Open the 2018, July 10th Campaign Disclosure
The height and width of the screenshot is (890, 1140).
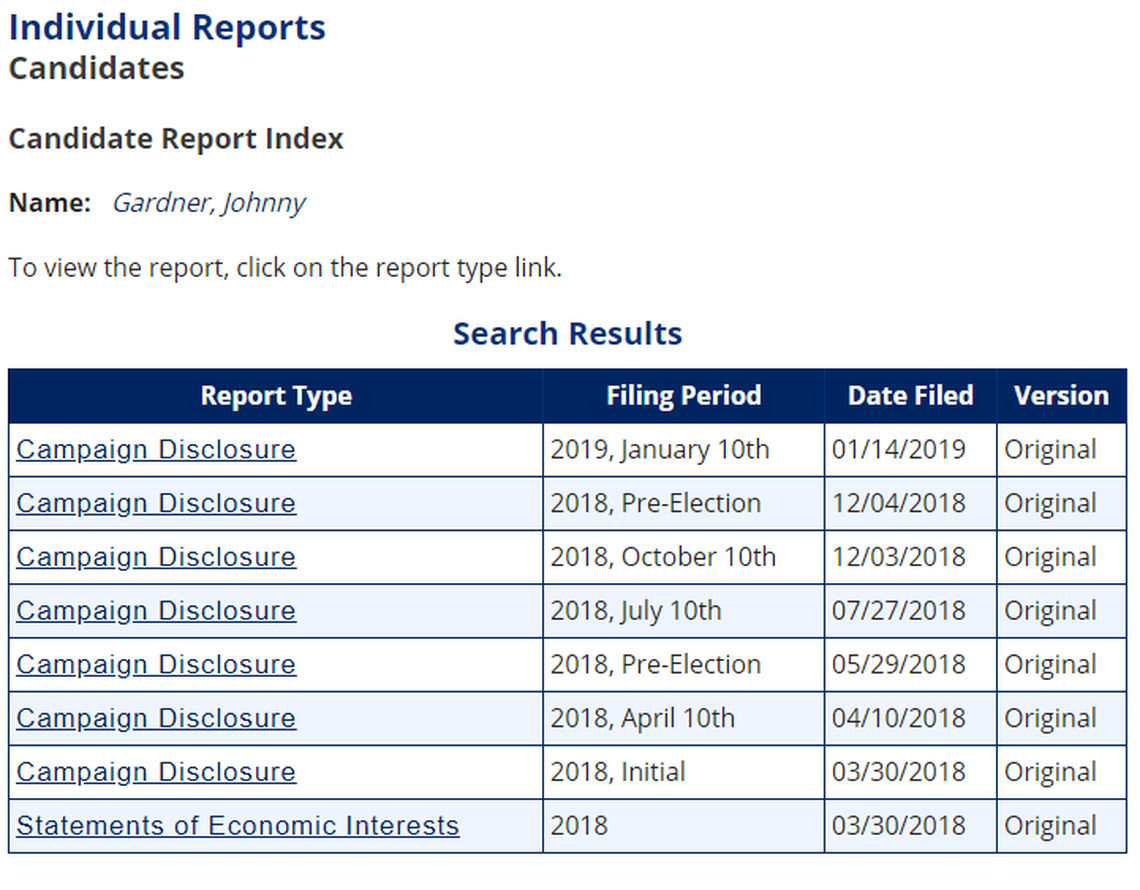(x=155, y=610)
